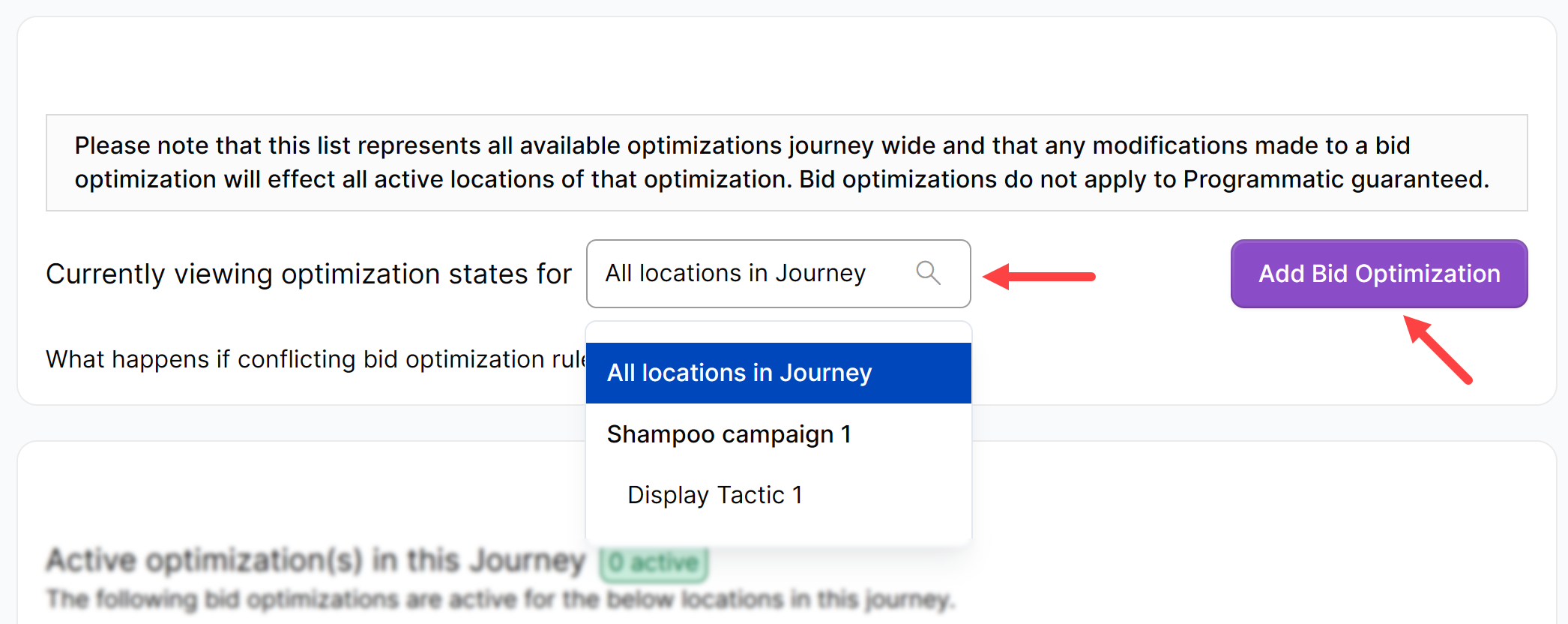The width and height of the screenshot is (1568, 624).
Task: Click the magnifier icon in the locations field
Action: click(928, 273)
